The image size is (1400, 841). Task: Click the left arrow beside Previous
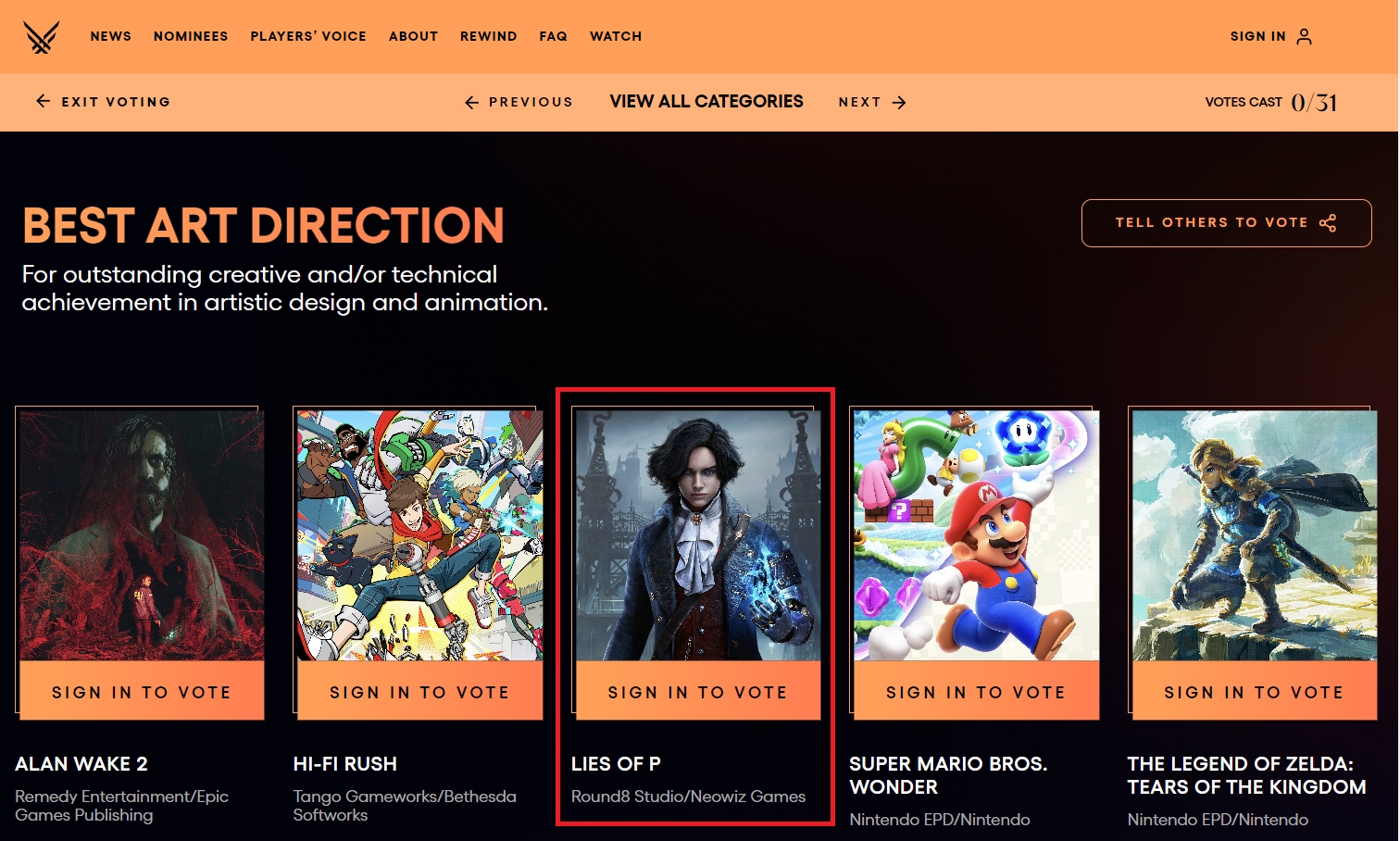coord(471,102)
